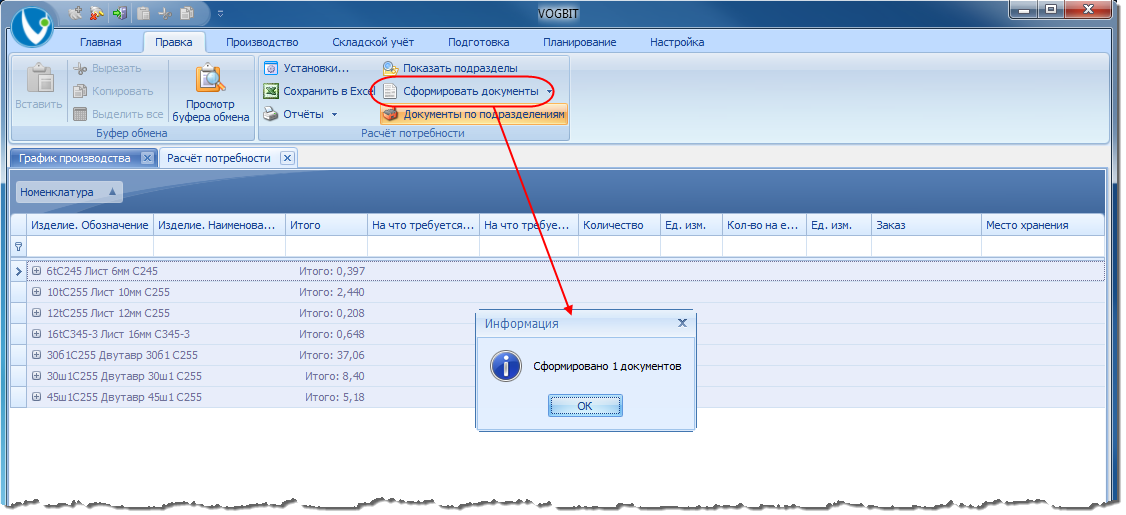Click the Сформировать документы button
Screen dimensions: 1126x515
pyautogui.click(x=461, y=91)
